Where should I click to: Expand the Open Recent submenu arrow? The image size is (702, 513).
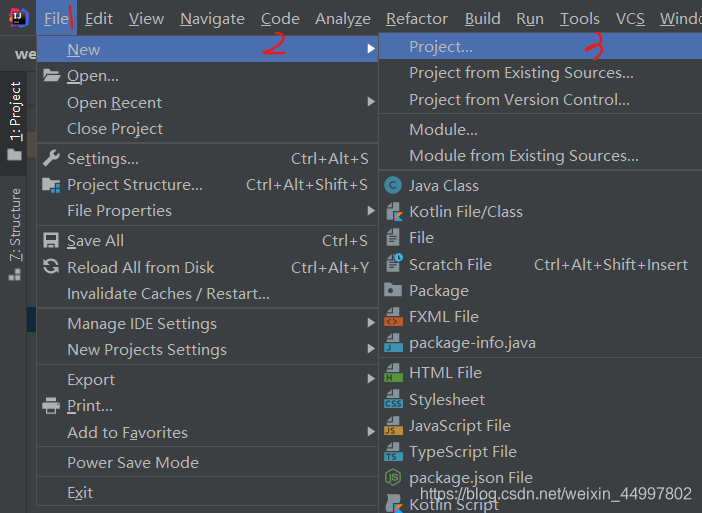371,102
